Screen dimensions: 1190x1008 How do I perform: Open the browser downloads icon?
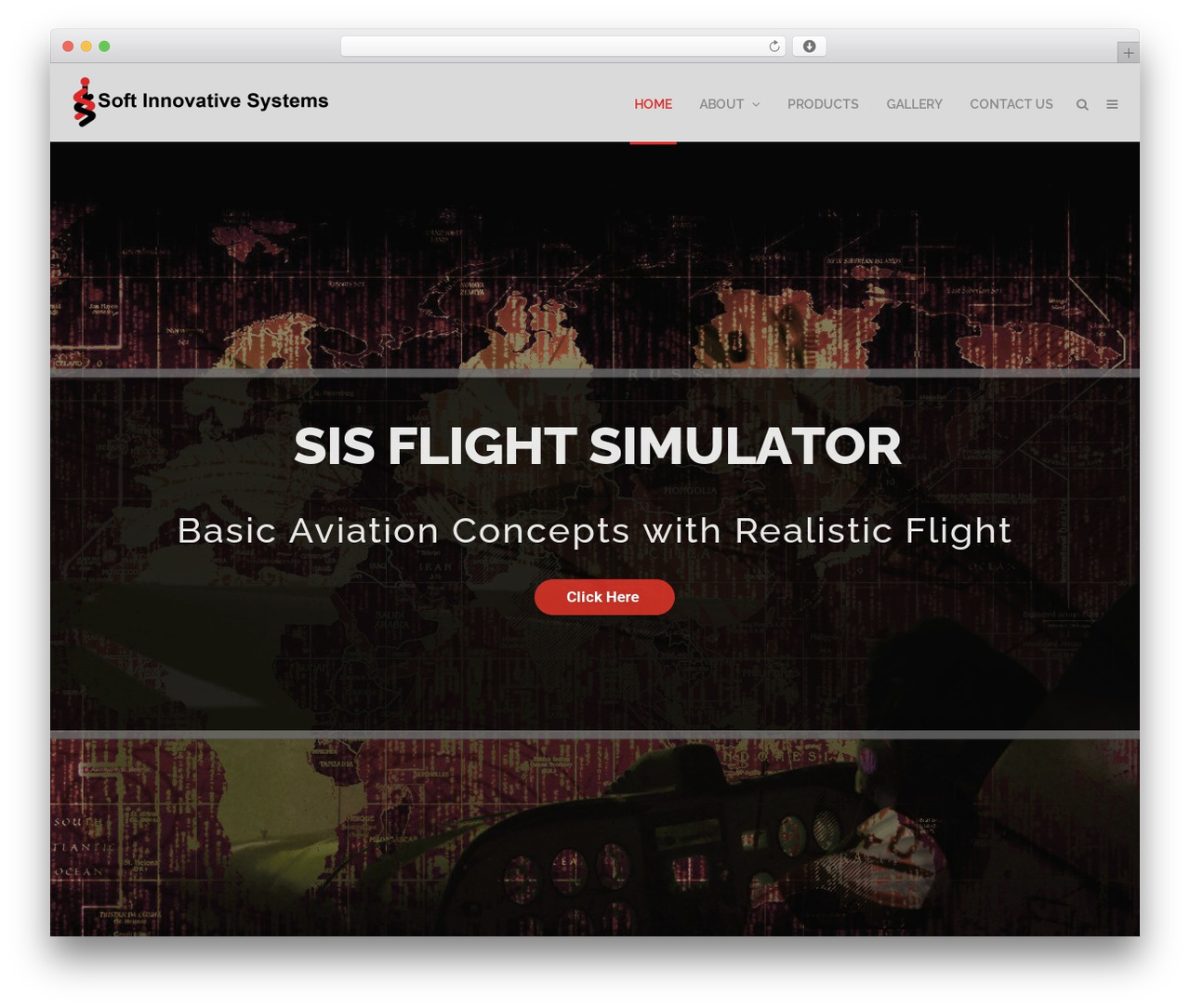tap(810, 46)
